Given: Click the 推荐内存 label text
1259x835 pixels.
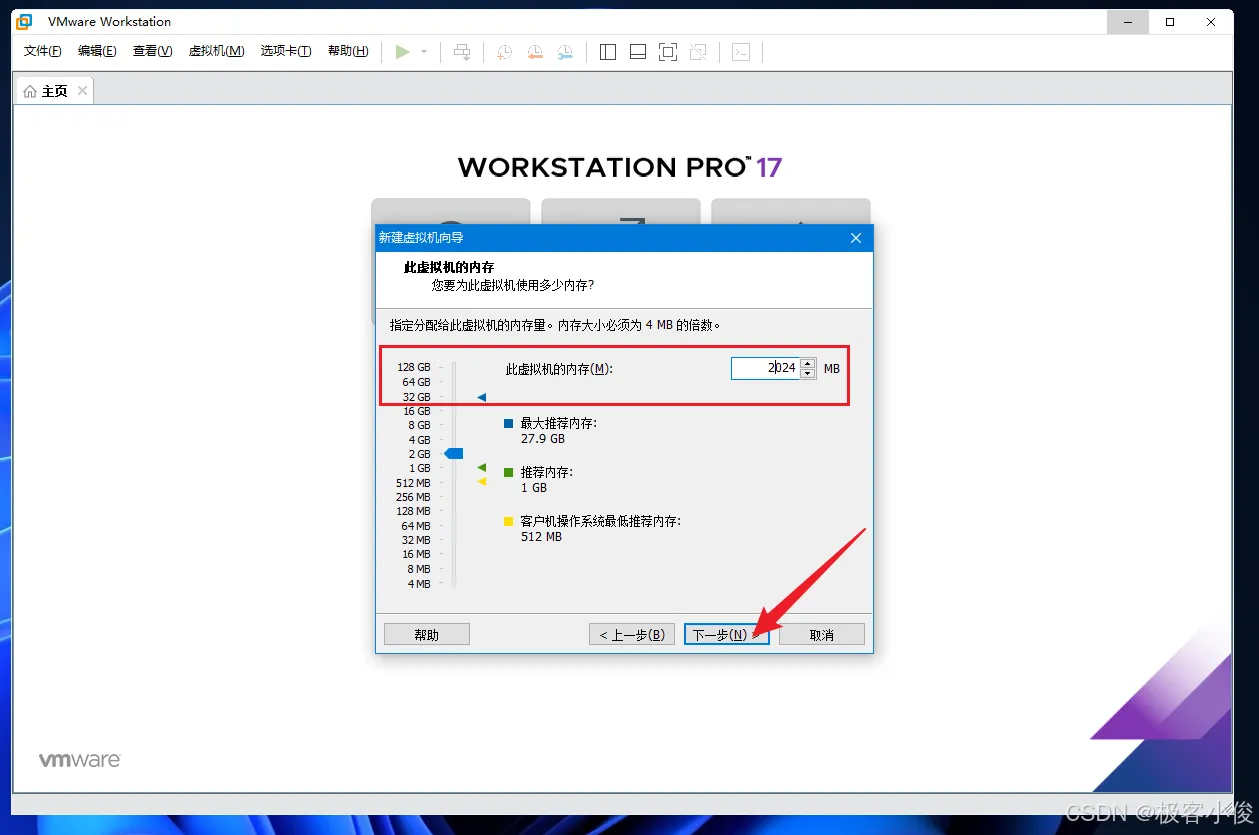Looking at the screenshot, I should tap(547, 472).
